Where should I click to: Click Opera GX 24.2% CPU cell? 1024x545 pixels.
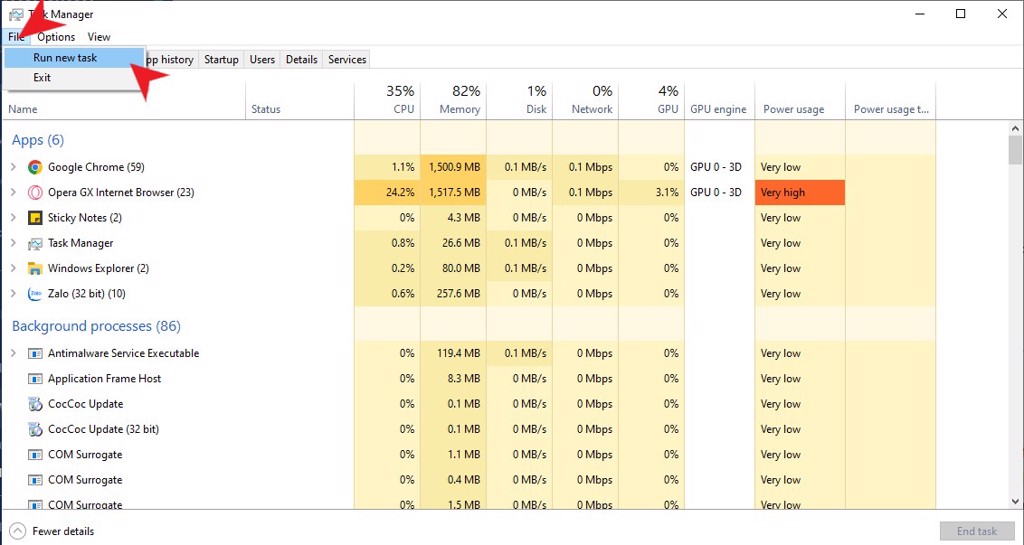(x=387, y=193)
